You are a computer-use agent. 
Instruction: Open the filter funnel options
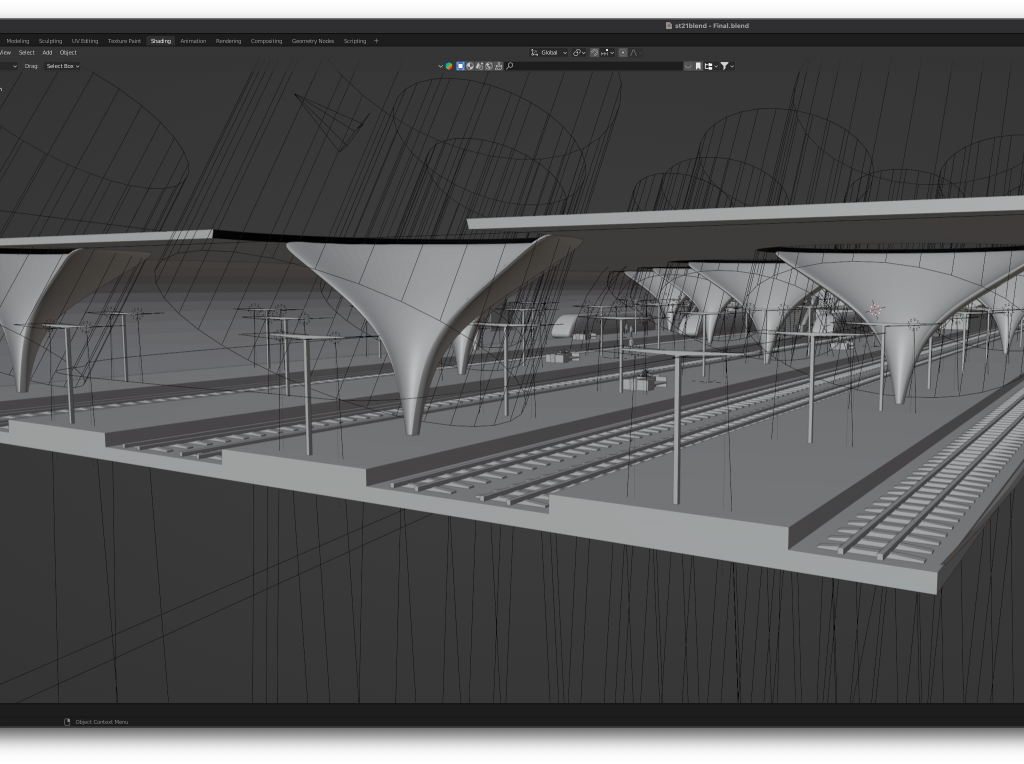[x=725, y=66]
